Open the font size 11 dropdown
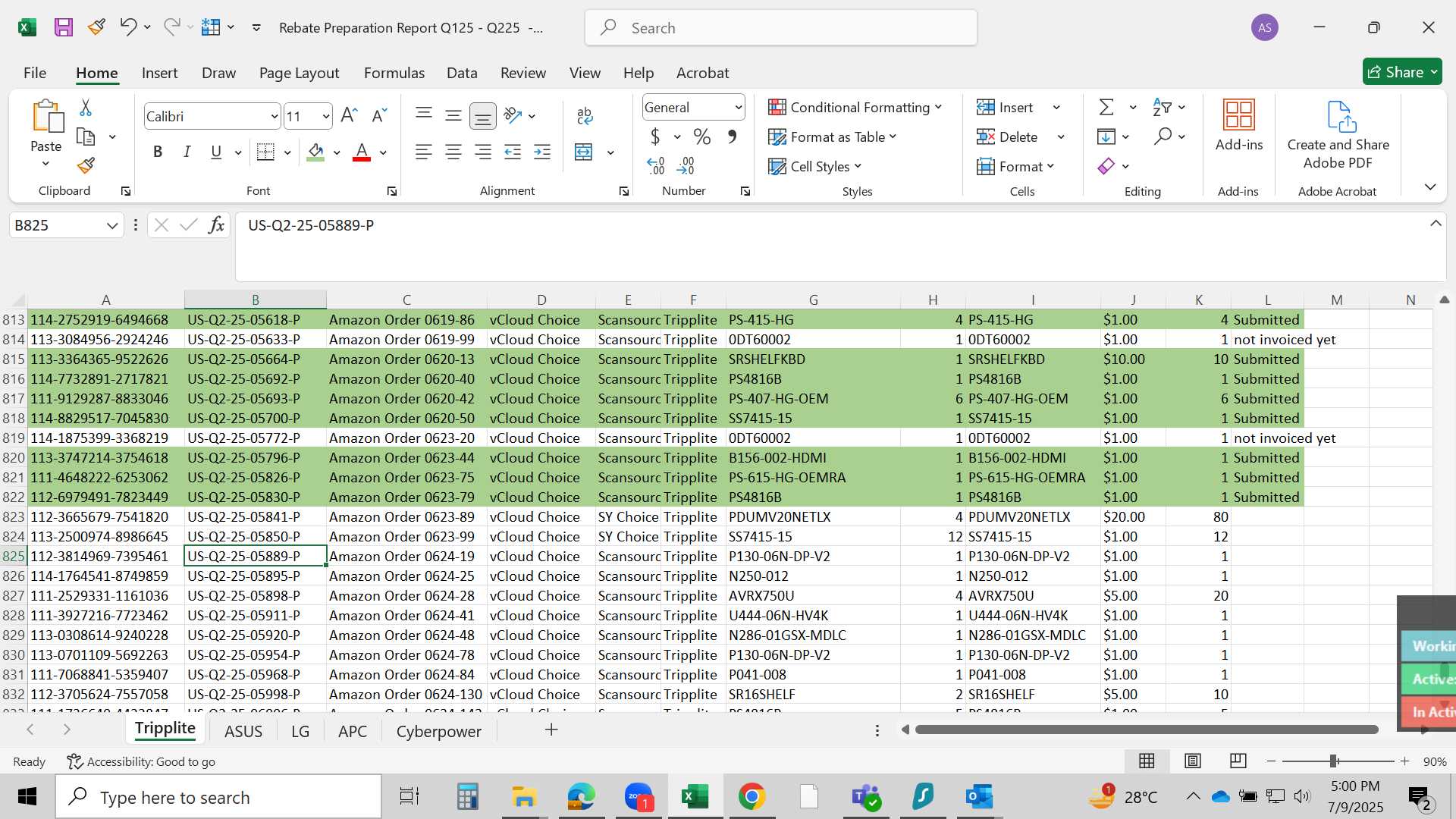 pos(325,117)
